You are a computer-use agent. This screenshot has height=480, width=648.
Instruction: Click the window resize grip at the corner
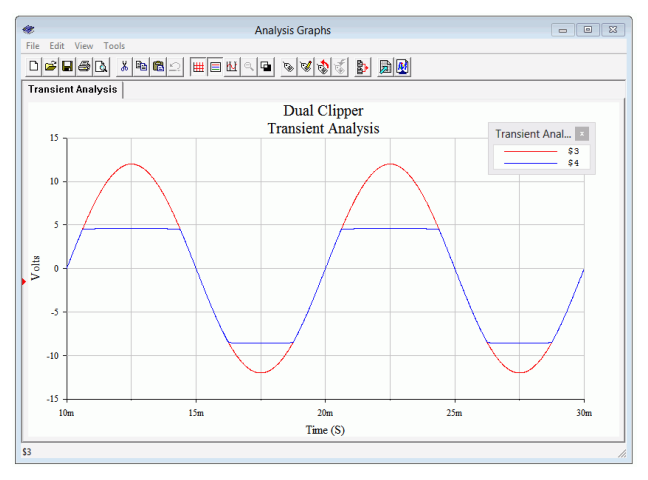(622, 454)
